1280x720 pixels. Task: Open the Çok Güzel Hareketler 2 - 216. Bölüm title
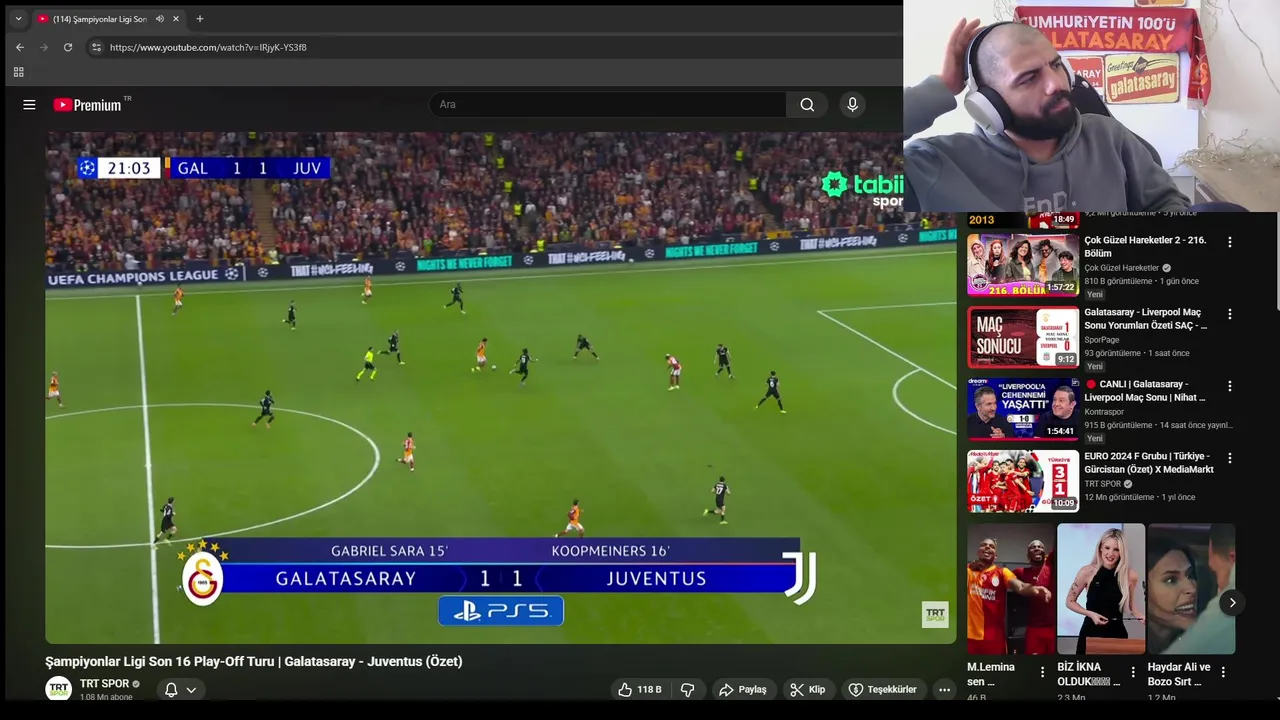[x=1145, y=247]
